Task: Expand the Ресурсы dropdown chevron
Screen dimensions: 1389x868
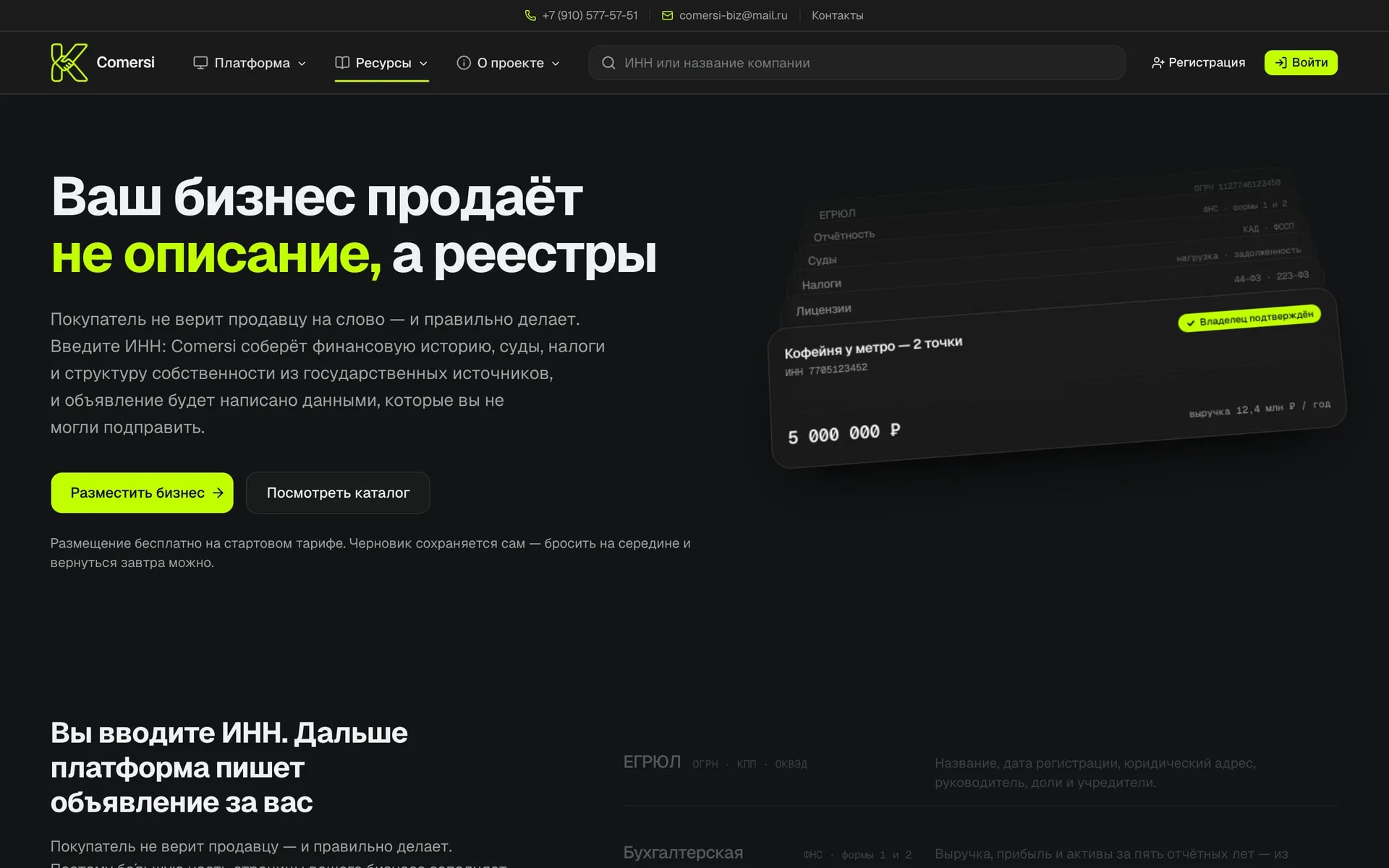Action: [423, 64]
